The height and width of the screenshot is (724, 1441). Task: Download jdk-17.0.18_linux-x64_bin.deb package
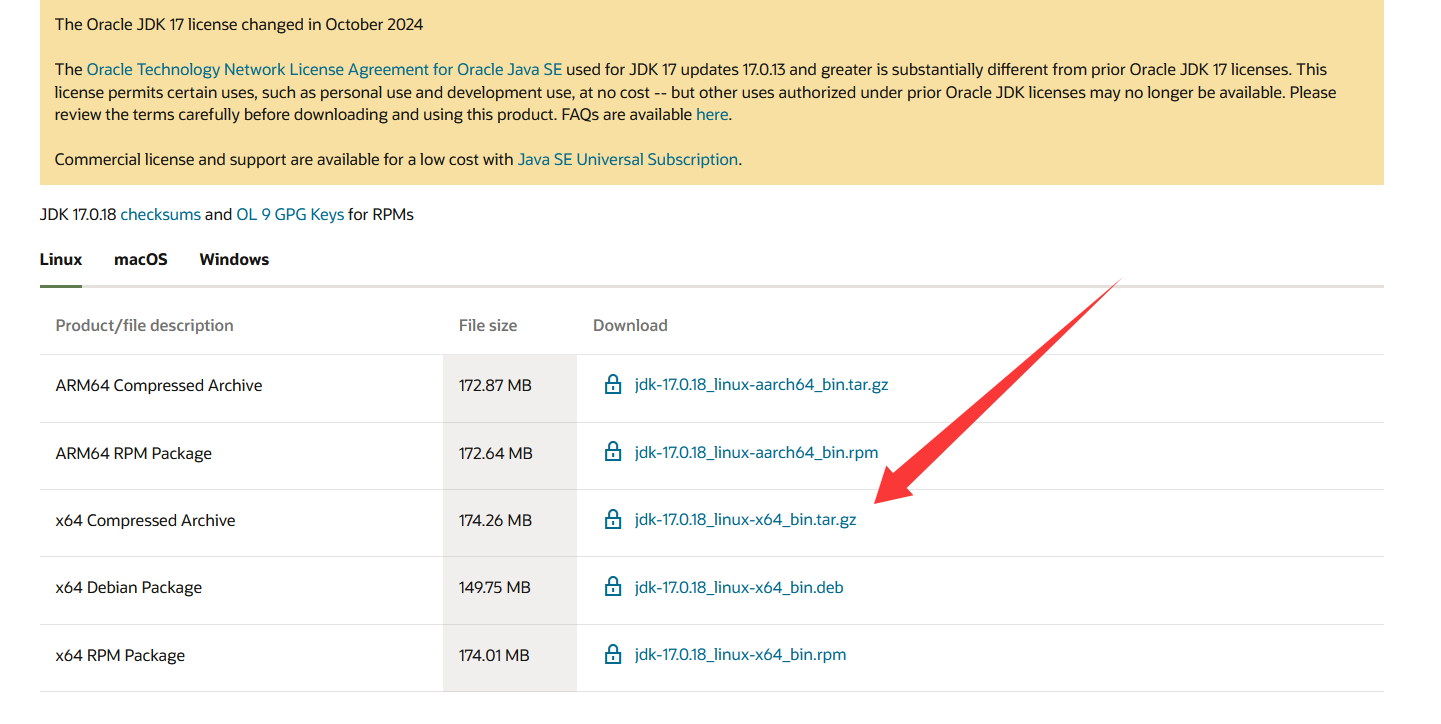(x=739, y=588)
